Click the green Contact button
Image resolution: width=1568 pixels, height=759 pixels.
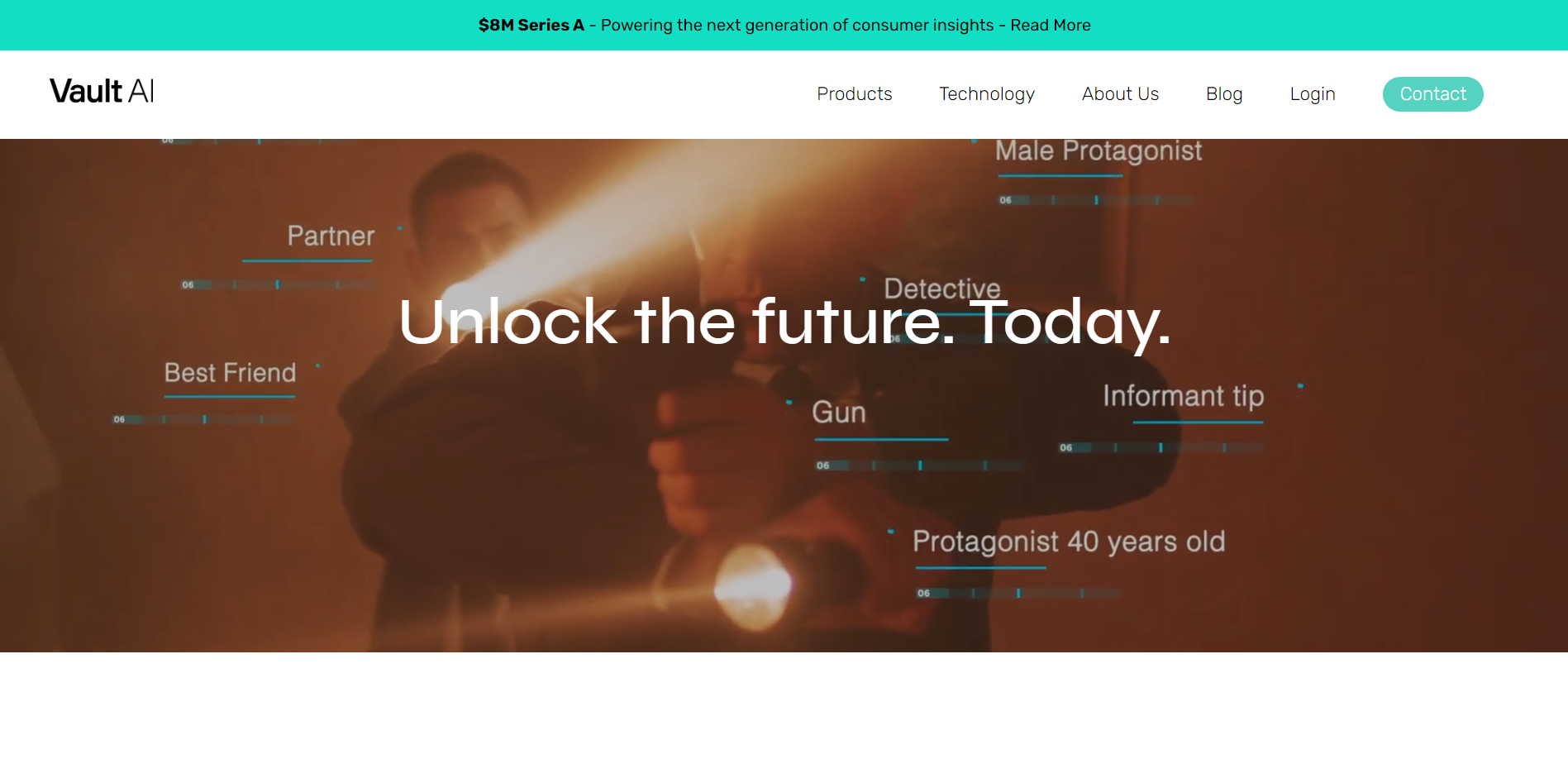1432,94
